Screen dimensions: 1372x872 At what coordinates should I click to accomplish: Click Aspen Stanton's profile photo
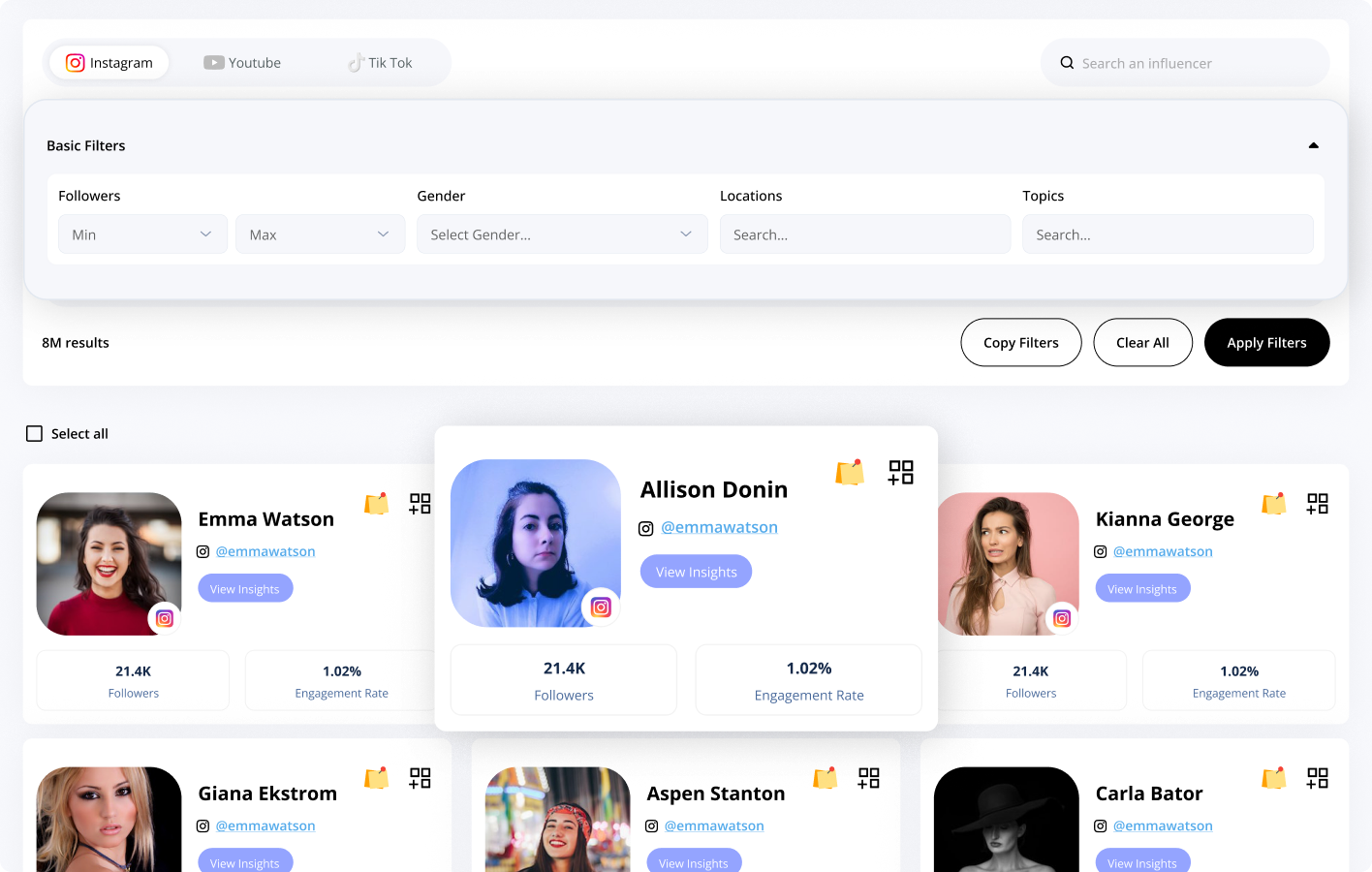tap(558, 820)
